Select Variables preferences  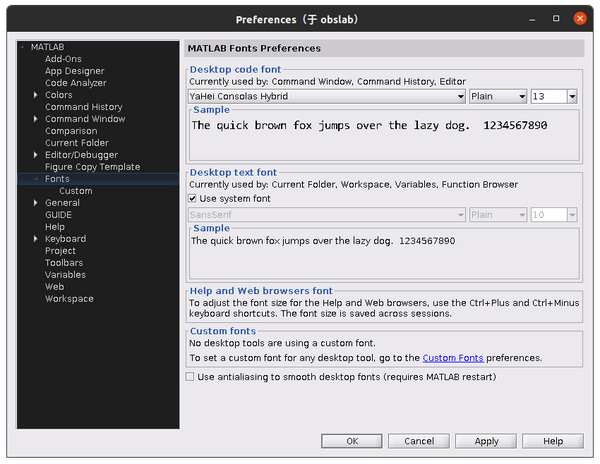[x=65, y=275]
